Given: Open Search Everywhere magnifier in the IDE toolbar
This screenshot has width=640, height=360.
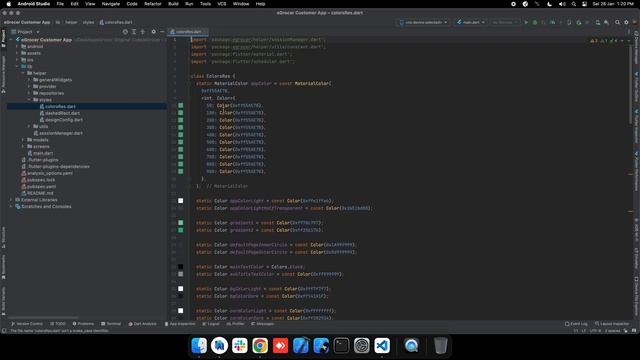Looking at the screenshot, I should coord(618,22).
